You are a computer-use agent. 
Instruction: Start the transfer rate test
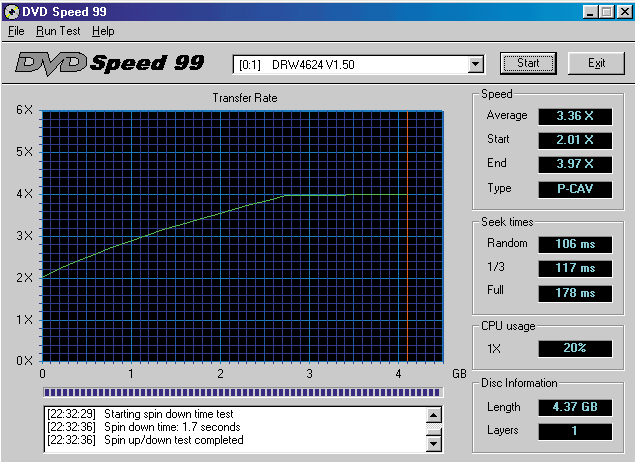[x=528, y=63]
